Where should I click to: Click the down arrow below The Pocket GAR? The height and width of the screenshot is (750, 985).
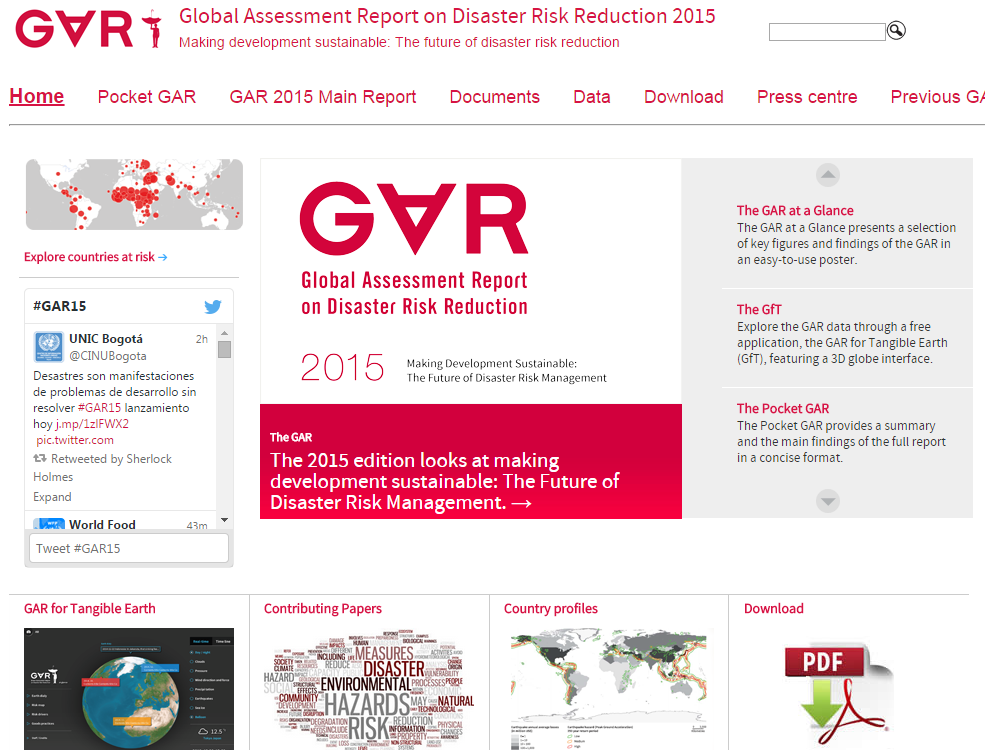tap(828, 501)
